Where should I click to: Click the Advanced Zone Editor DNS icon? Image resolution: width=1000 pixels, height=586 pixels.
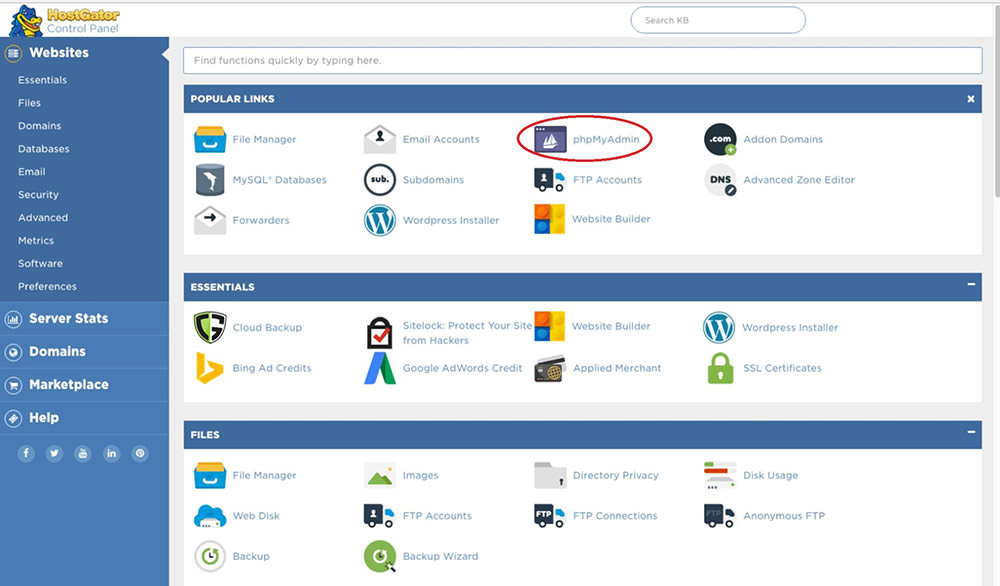click(721, 180)
